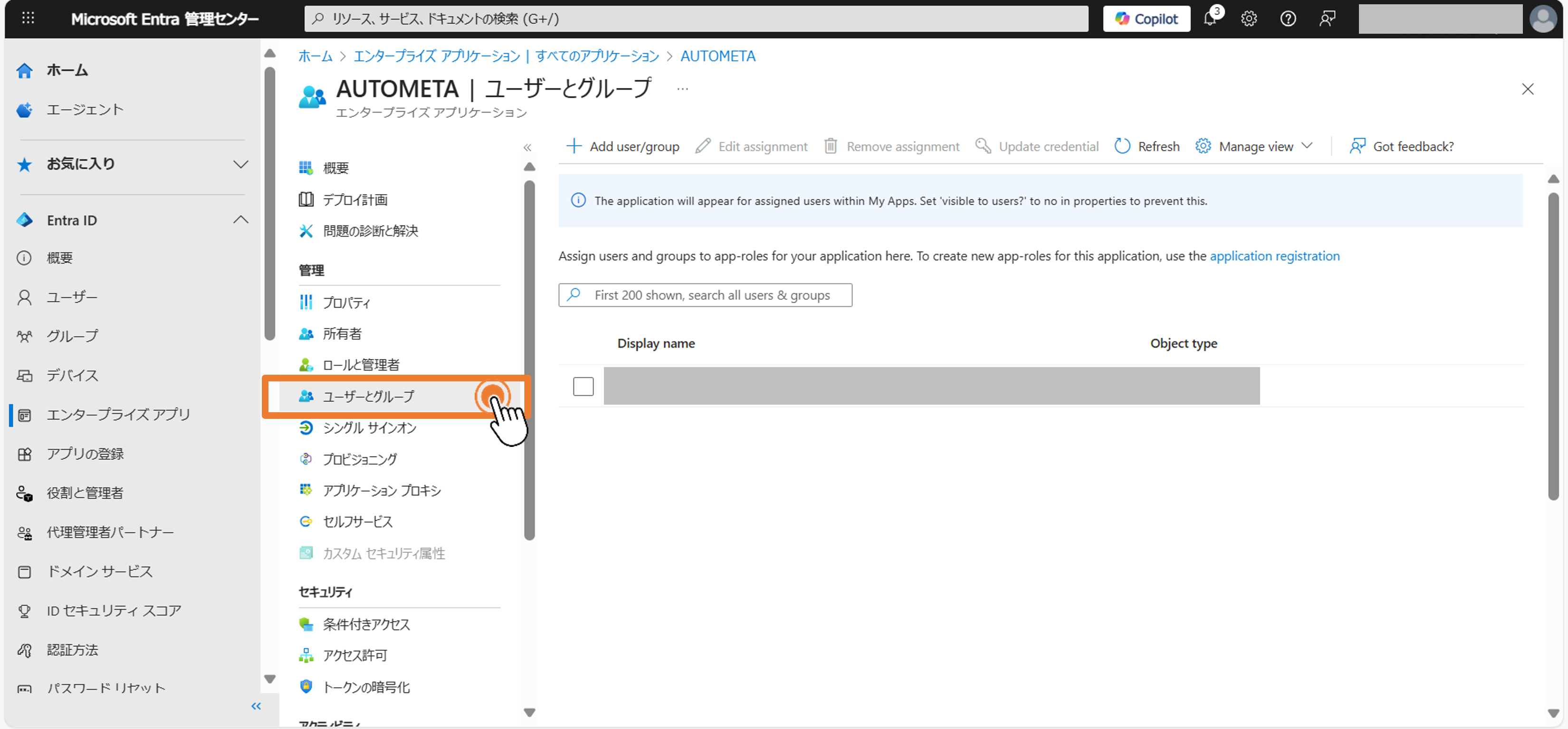Screen dimensions: 1568x729
Task: Focus the resource search box
Action: [696, 19]
